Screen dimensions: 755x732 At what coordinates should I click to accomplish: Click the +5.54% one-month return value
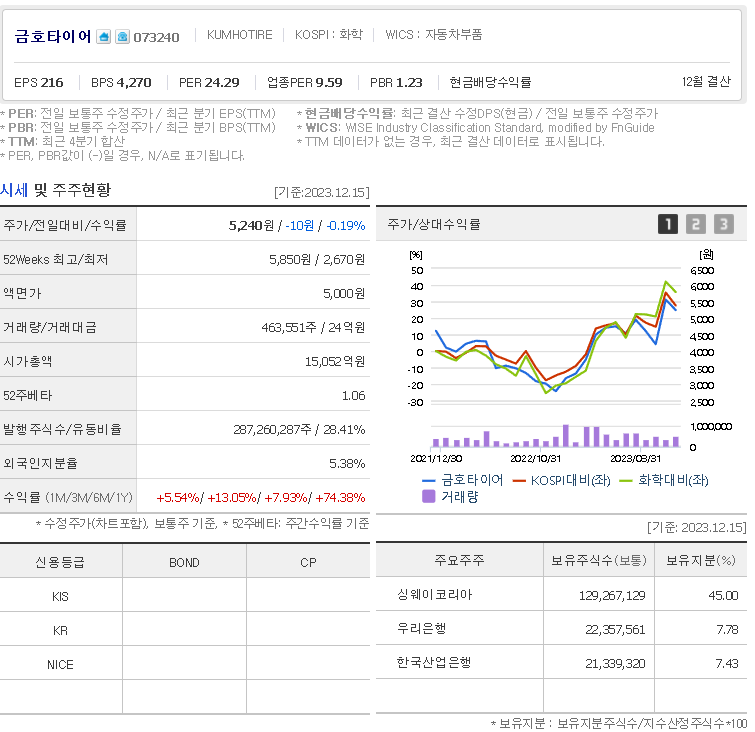click(178, 497)
